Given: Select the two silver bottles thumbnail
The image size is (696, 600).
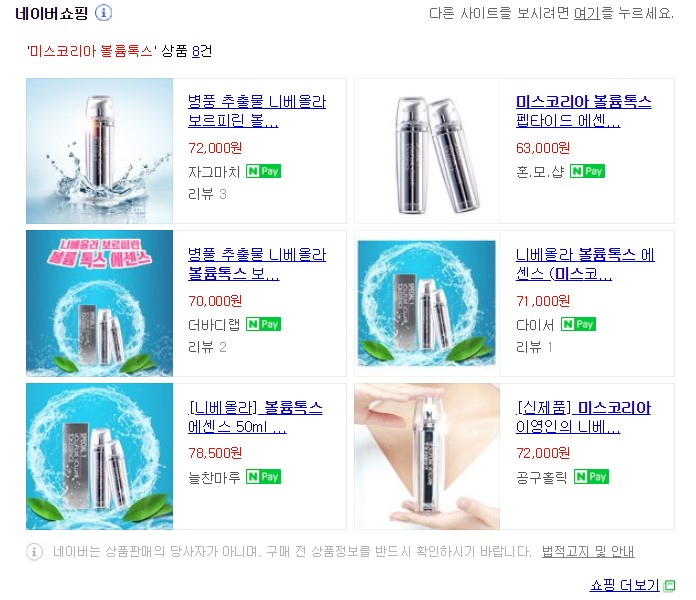Looking at the screenshot, I should (427, 151).
